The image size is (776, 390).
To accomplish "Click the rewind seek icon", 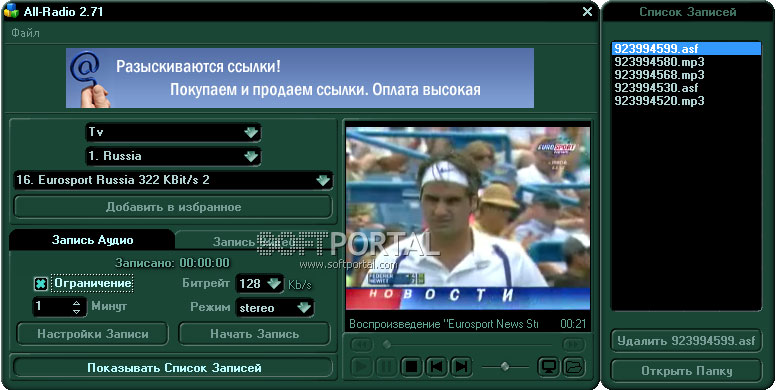I will (361, 344).
